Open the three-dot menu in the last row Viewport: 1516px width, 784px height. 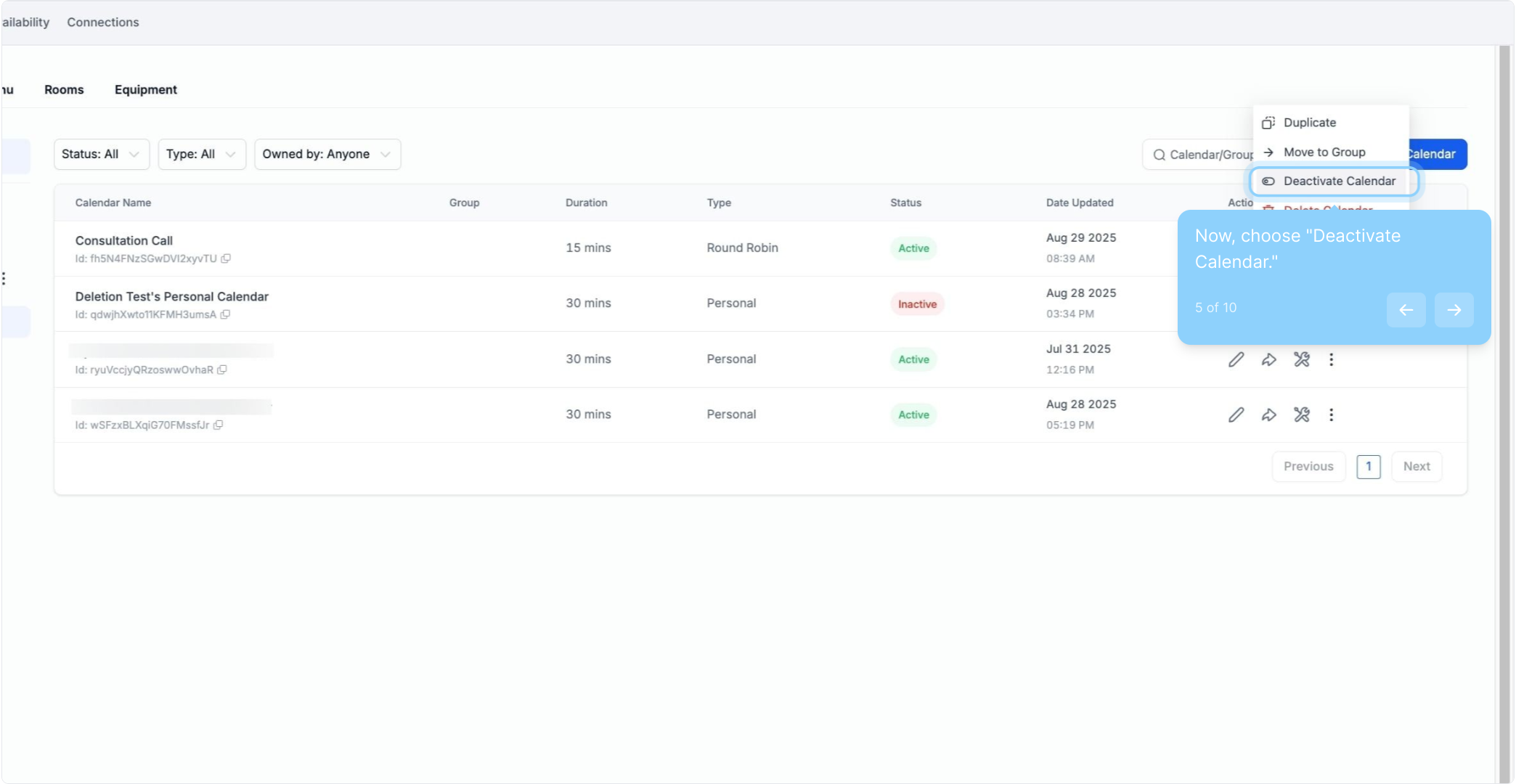pyautogui.click(x=1331, y=415)
